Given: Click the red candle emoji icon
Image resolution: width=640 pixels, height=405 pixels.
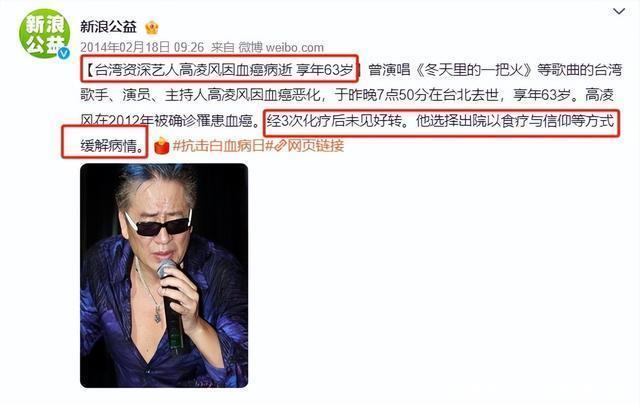Looking at the screenshot, I should click(x=162, y=146).
